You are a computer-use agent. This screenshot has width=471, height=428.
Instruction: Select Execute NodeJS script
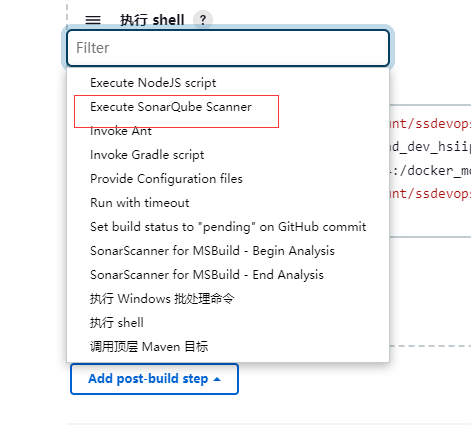(x=228, y=83)
